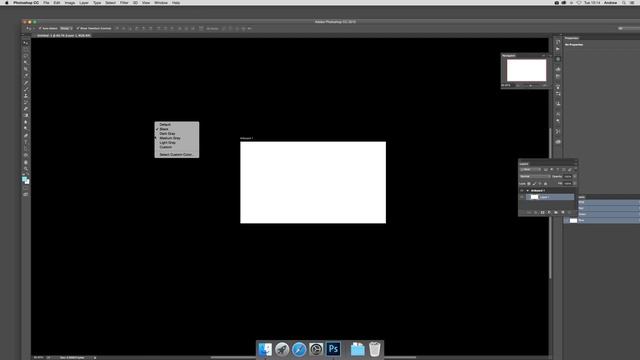Screen dimensions: 640x360
Task: Open the Layers blend mode Normal dropdown
Action: (x=535, y=176)
